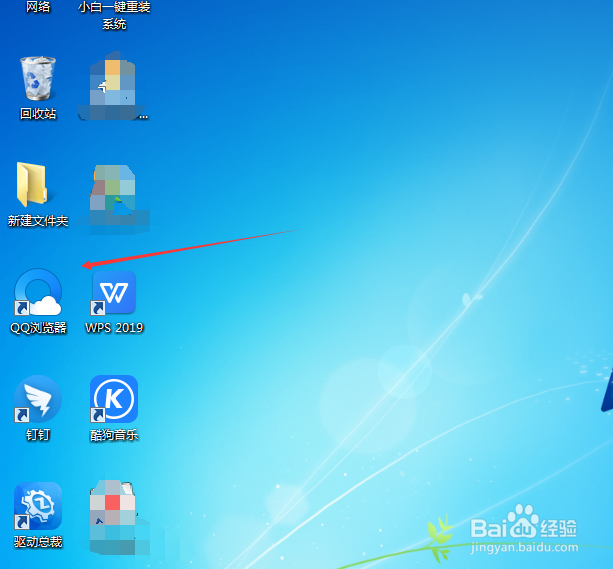This screenshot has height=569, width=613.
Task: Select the 钉钉 DingTalk shortcut icon
Action: pos(38,399)
